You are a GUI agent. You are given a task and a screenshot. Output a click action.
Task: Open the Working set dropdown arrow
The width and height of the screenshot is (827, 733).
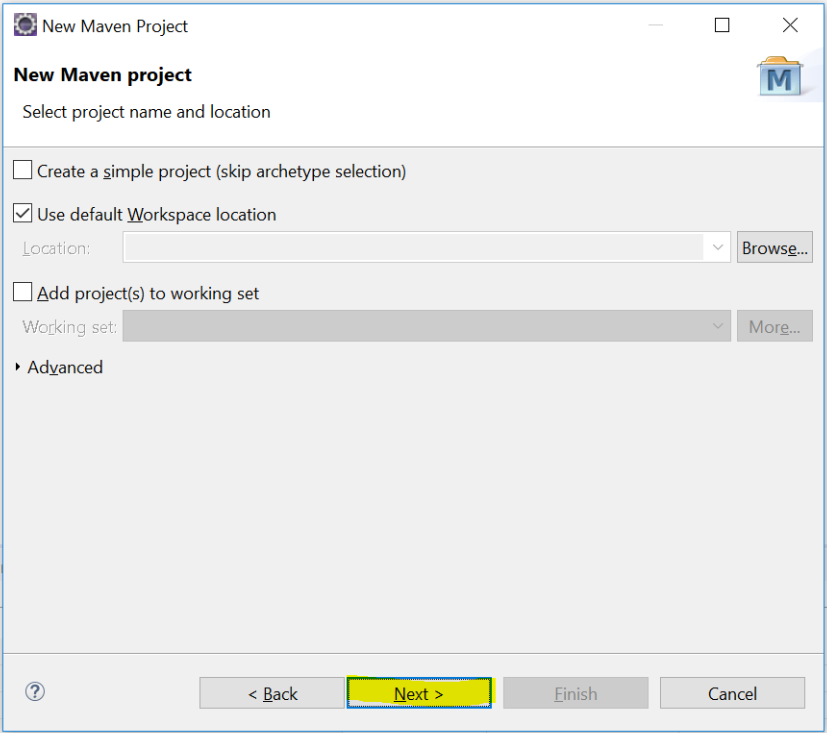[x=716, y=326]
